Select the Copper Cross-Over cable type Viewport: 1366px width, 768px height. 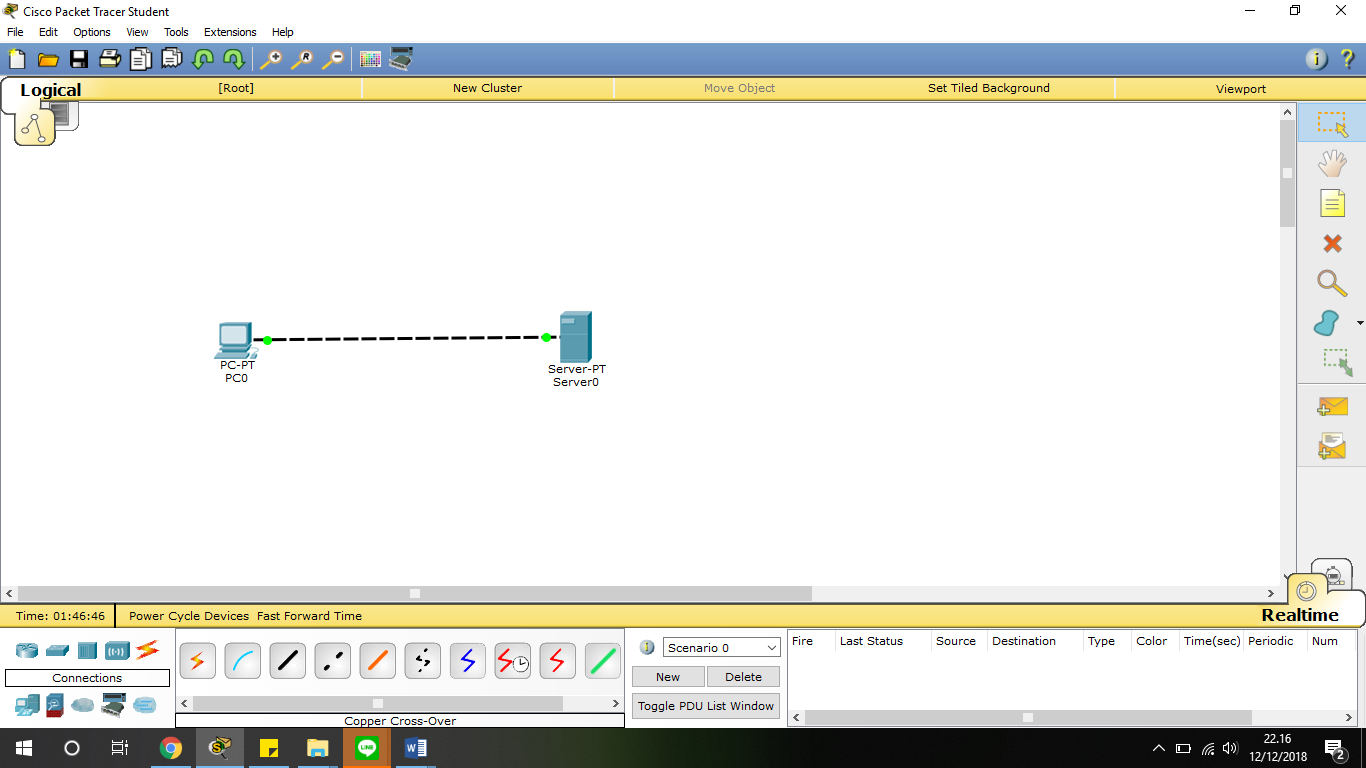click(332, 660)
